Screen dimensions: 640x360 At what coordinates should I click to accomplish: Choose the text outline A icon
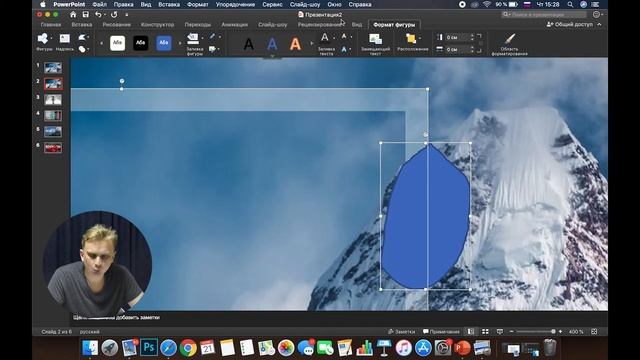tap(344, 37)
